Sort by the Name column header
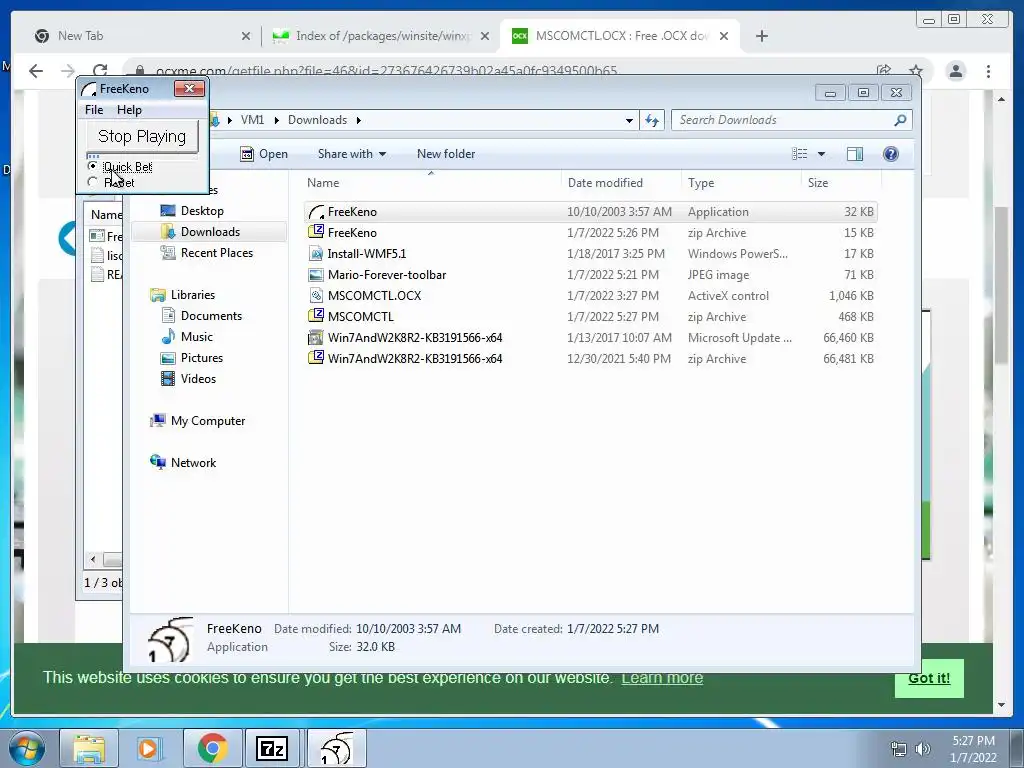1024x768 pixels. click(431, 183)
